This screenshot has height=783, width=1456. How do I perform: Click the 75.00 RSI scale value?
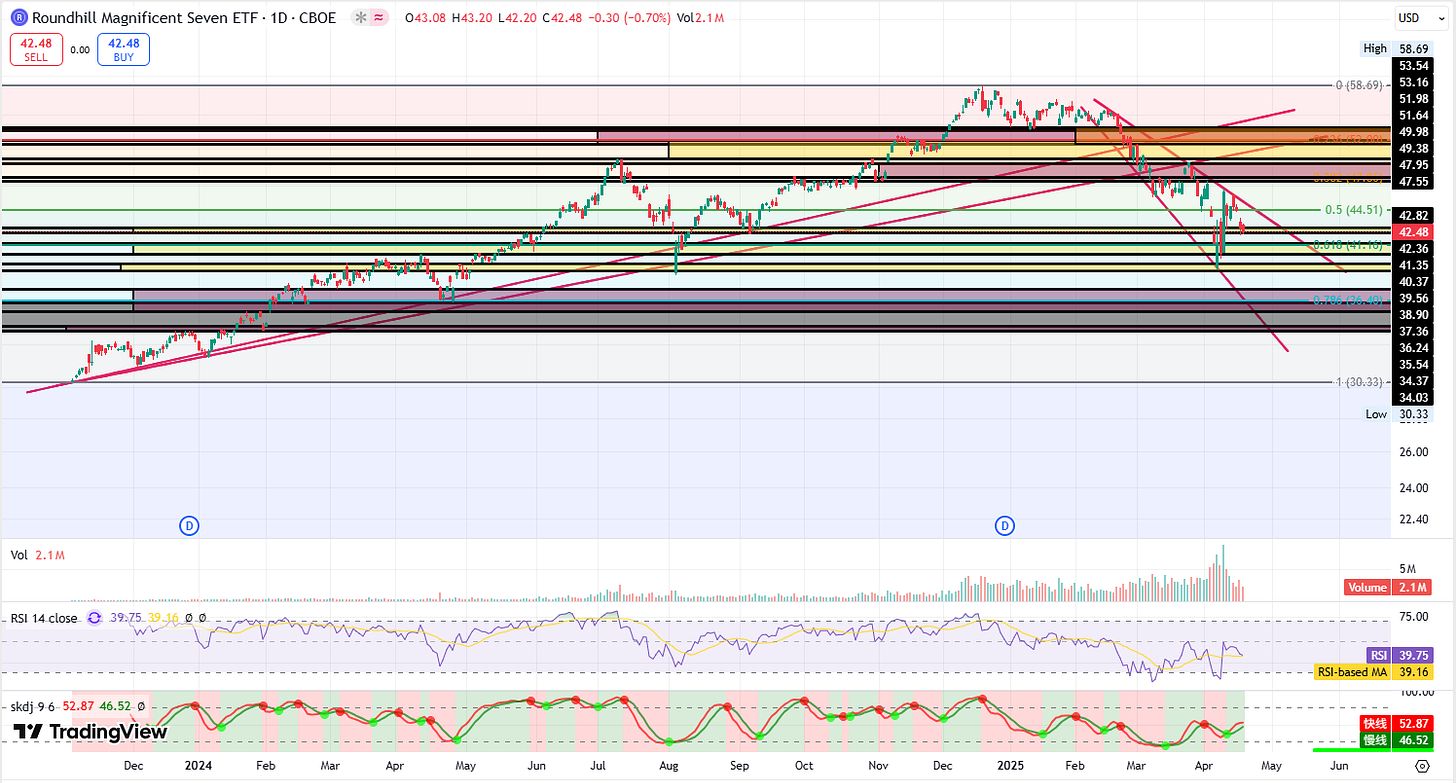coord(1414,617)
